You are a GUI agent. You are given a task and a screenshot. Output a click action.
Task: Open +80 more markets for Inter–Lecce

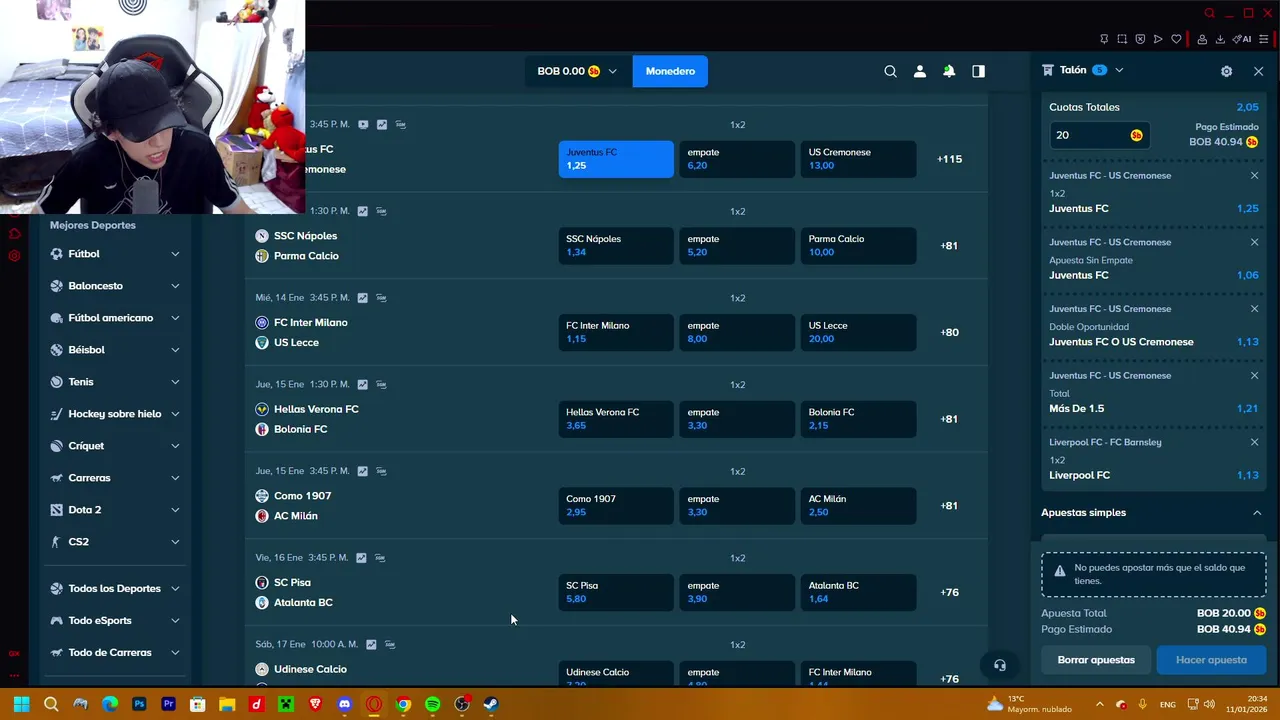[949, 332]
